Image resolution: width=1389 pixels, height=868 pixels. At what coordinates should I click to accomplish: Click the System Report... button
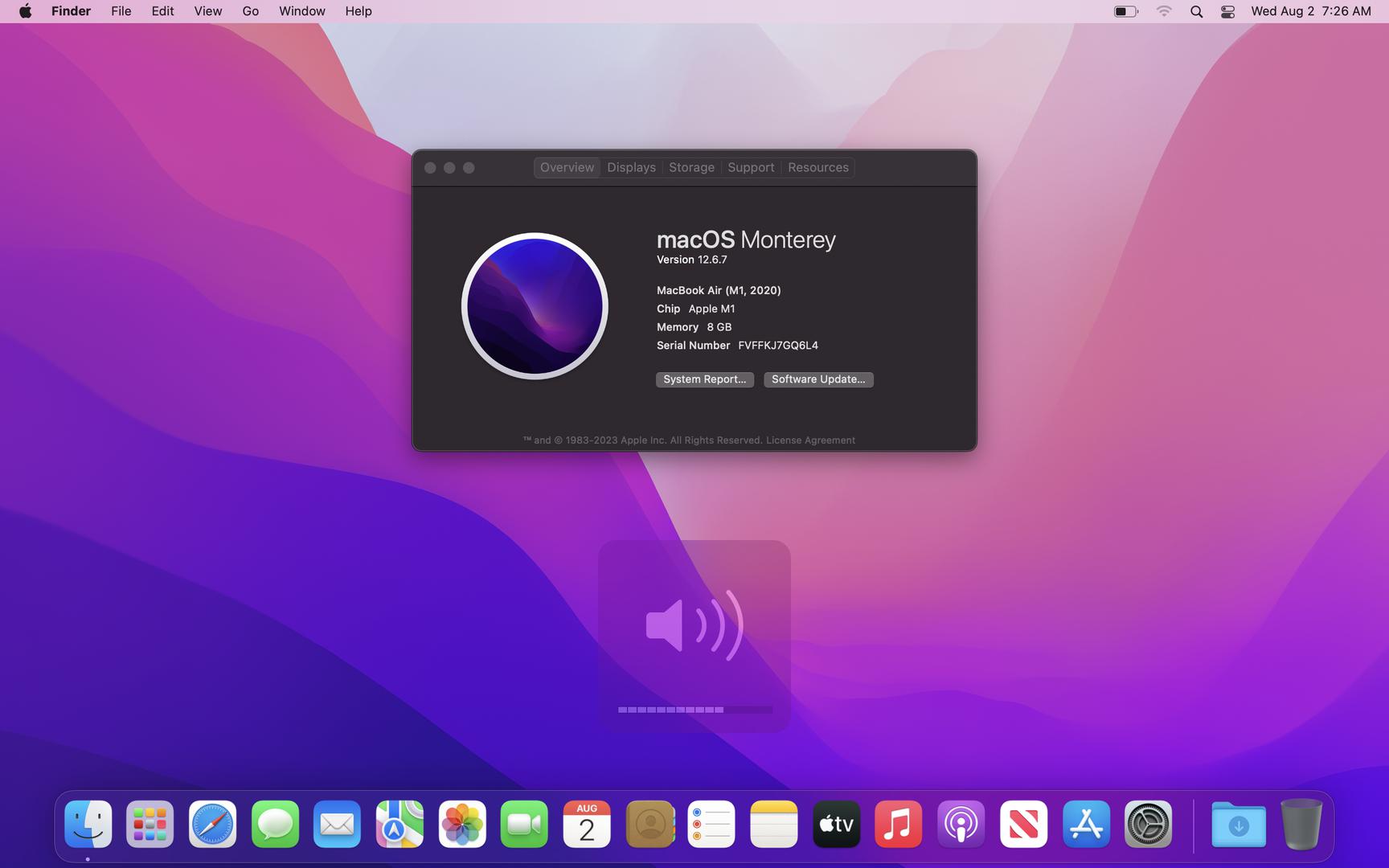[x=704, y=379]
